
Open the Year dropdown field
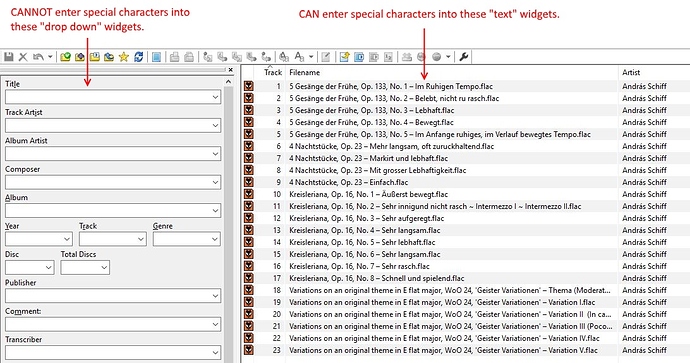pyautogui.click(x=39, y=239)
